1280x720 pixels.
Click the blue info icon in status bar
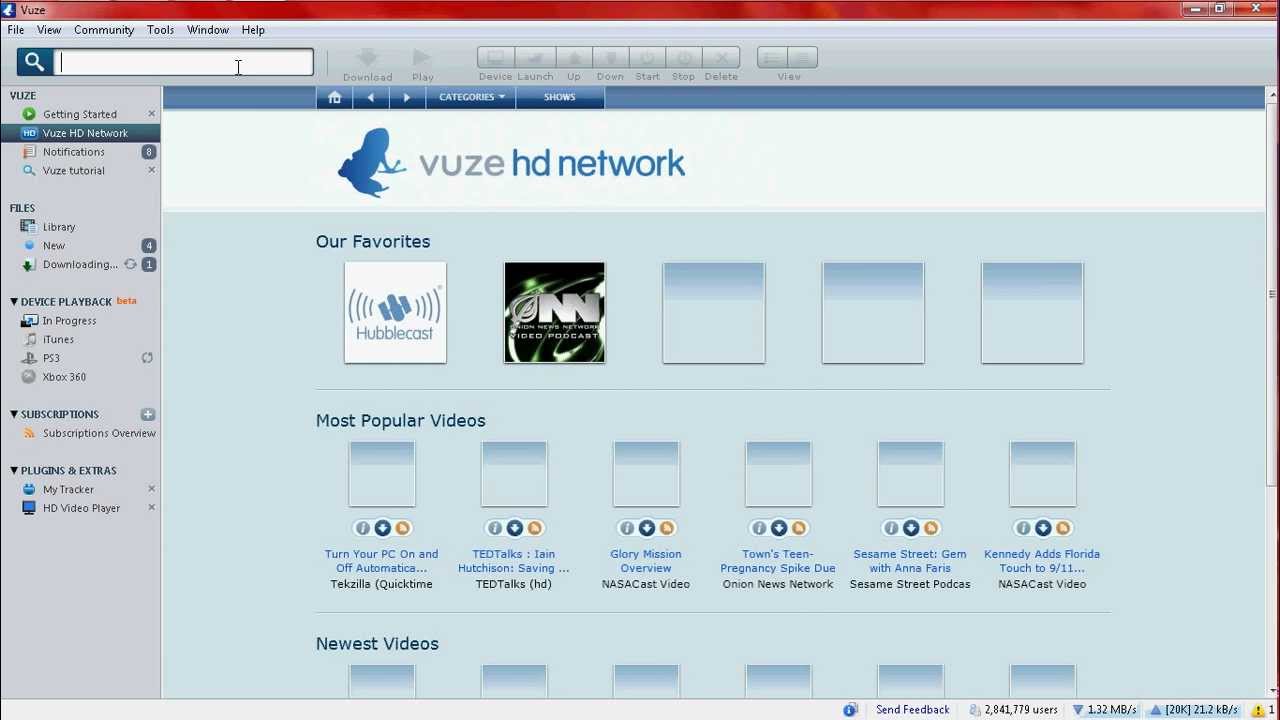[850, 710]
